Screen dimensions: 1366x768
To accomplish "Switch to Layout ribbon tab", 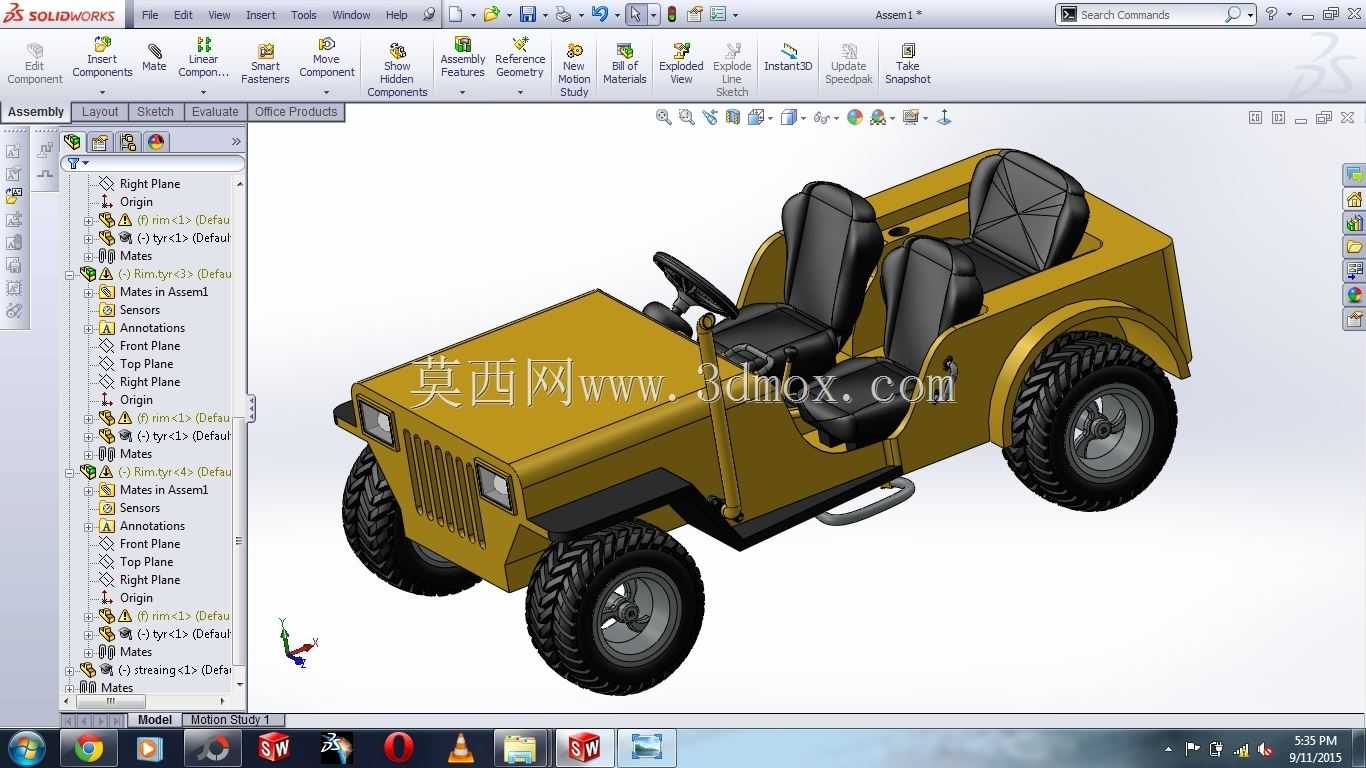I will coord(100,112).
